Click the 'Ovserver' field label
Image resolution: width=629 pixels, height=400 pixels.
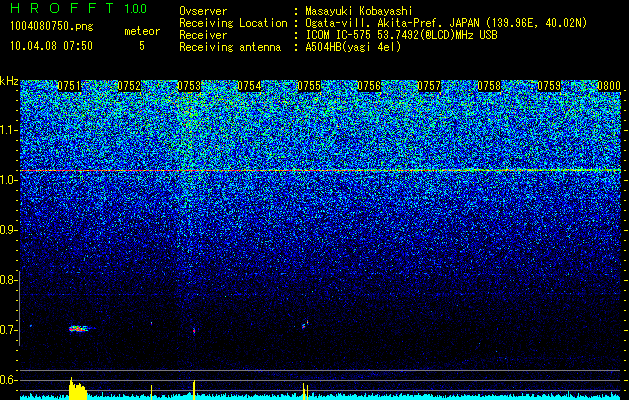click(x=203, y=11)
